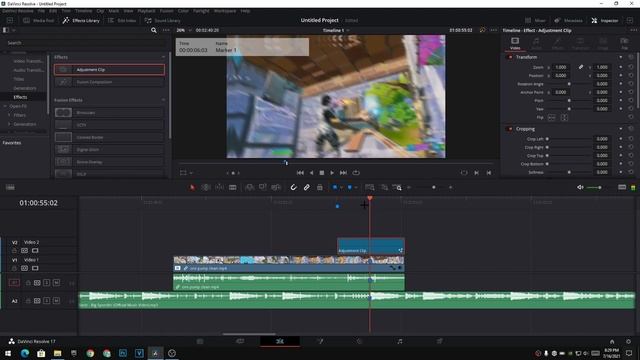The height and width of the screenshot is (360, 640).
Task: Open the Playback menu
Action: [x=146, y=11]
